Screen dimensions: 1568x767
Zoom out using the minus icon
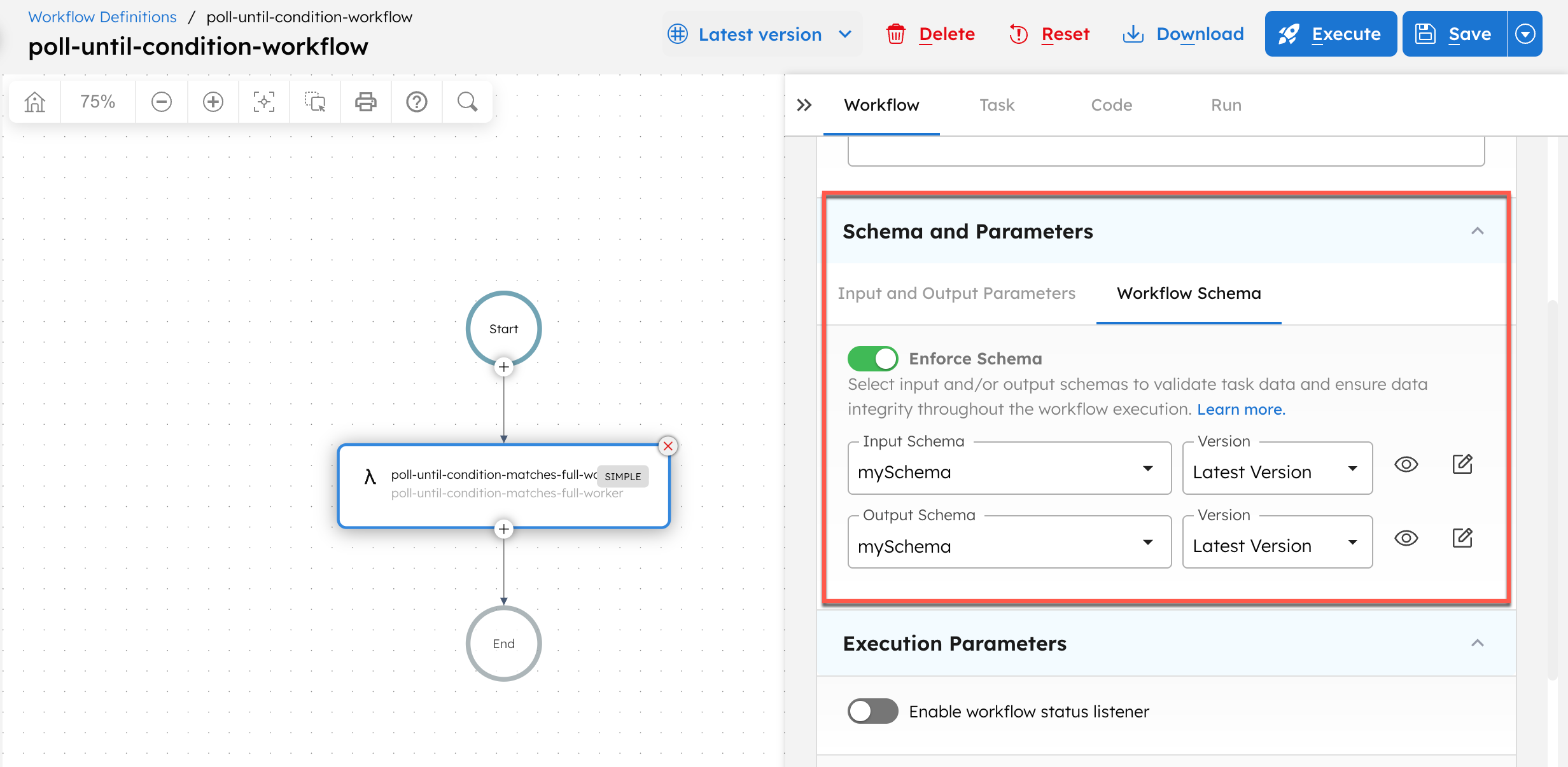click(162, 101)
